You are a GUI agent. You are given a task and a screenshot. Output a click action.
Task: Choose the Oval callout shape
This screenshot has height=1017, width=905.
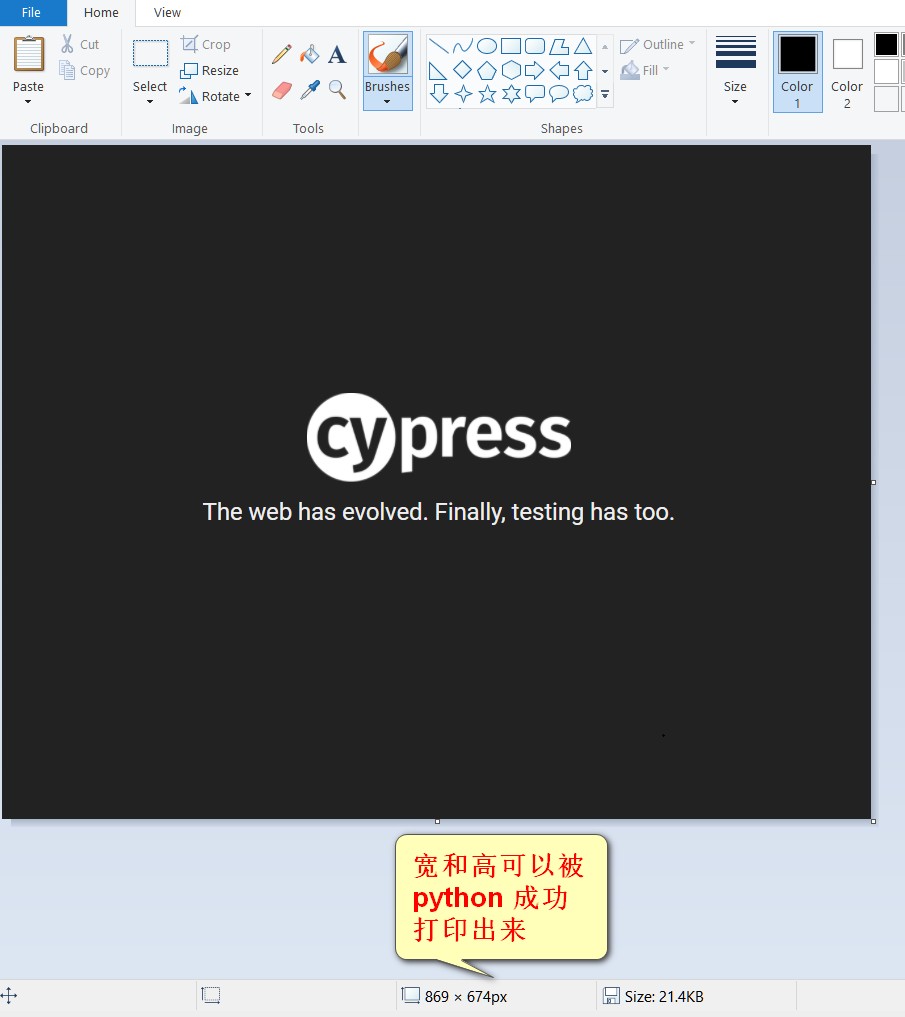[x=559, y=94]
